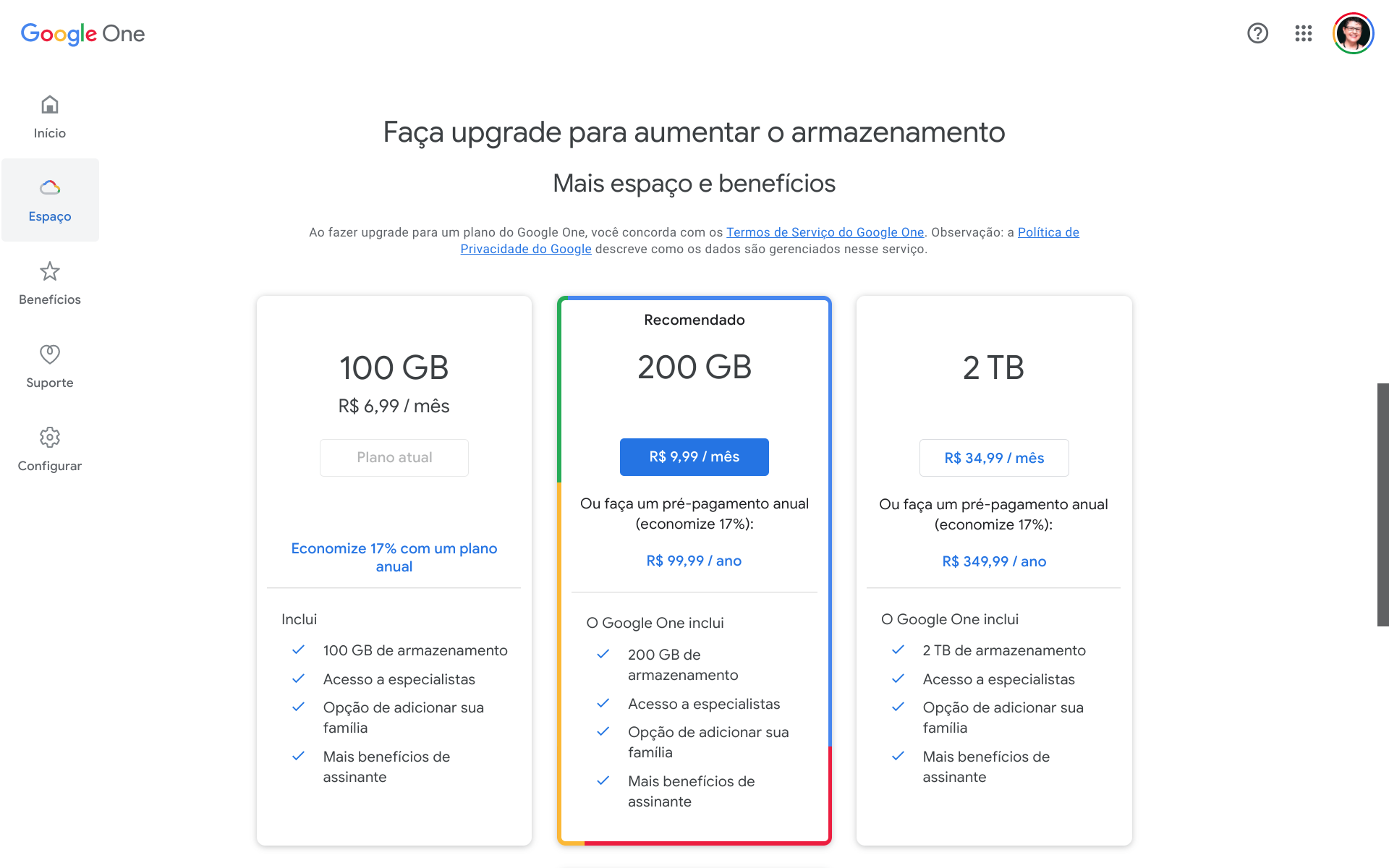Click the Espaço sidebar menu item
1389x868 pixels.
(x=51, y=199)
